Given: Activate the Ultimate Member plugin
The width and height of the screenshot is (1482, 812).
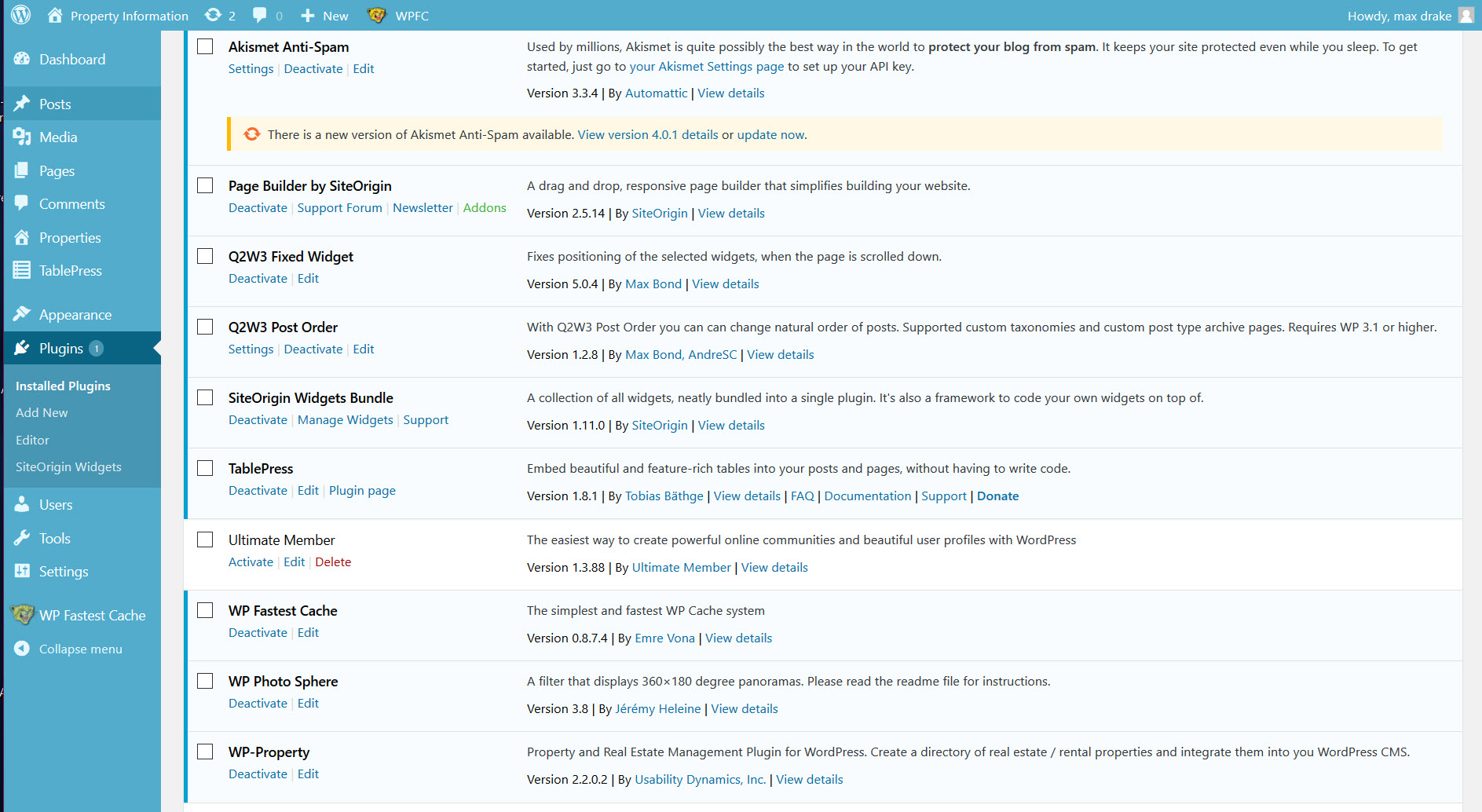Looking at the screenshot, I should [251, 561].
